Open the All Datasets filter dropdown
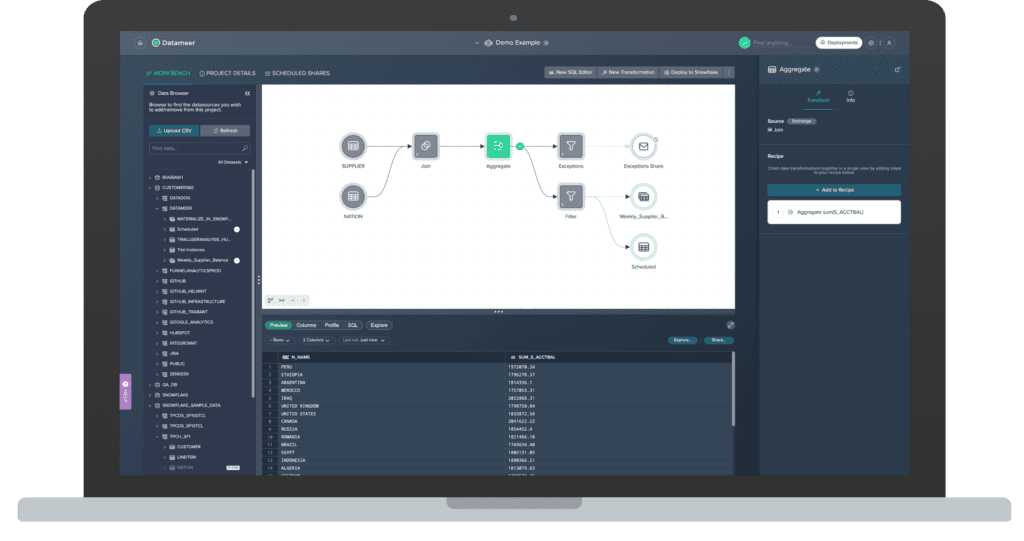This screenshot has width=1024, height=541. [x=233, y=162]
